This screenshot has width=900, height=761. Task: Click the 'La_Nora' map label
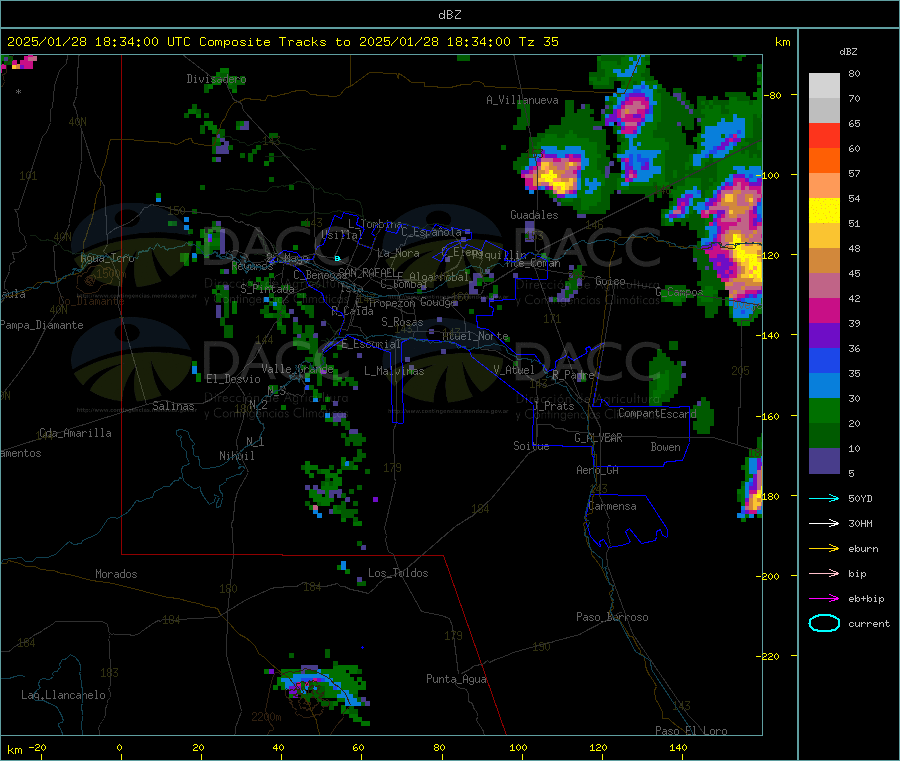click(x=398, y=253)
